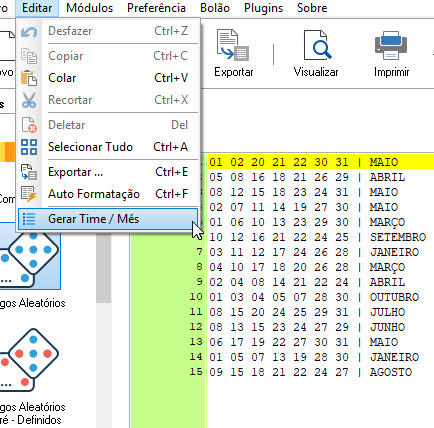Click the Gerar Time / Mês list icon

(x=29, y=219)
